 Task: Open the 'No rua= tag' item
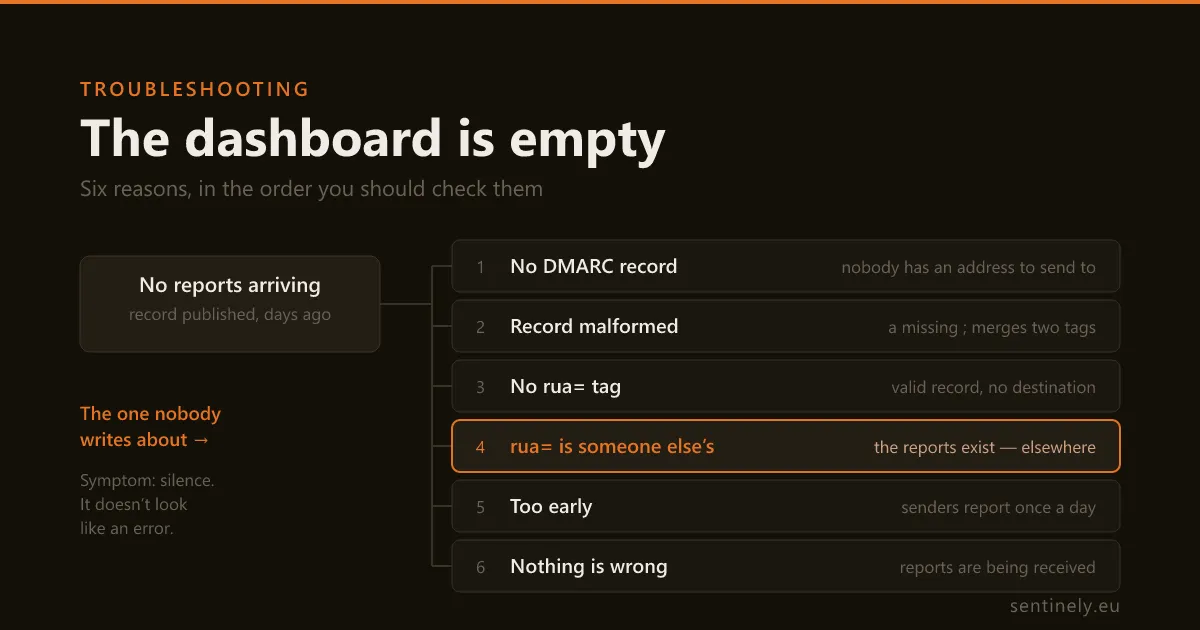tap(786, 386)
